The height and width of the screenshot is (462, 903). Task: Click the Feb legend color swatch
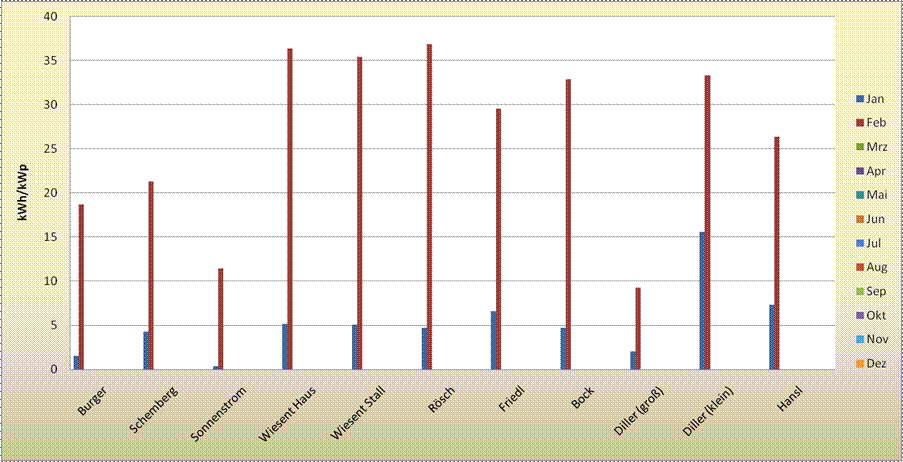860,123
